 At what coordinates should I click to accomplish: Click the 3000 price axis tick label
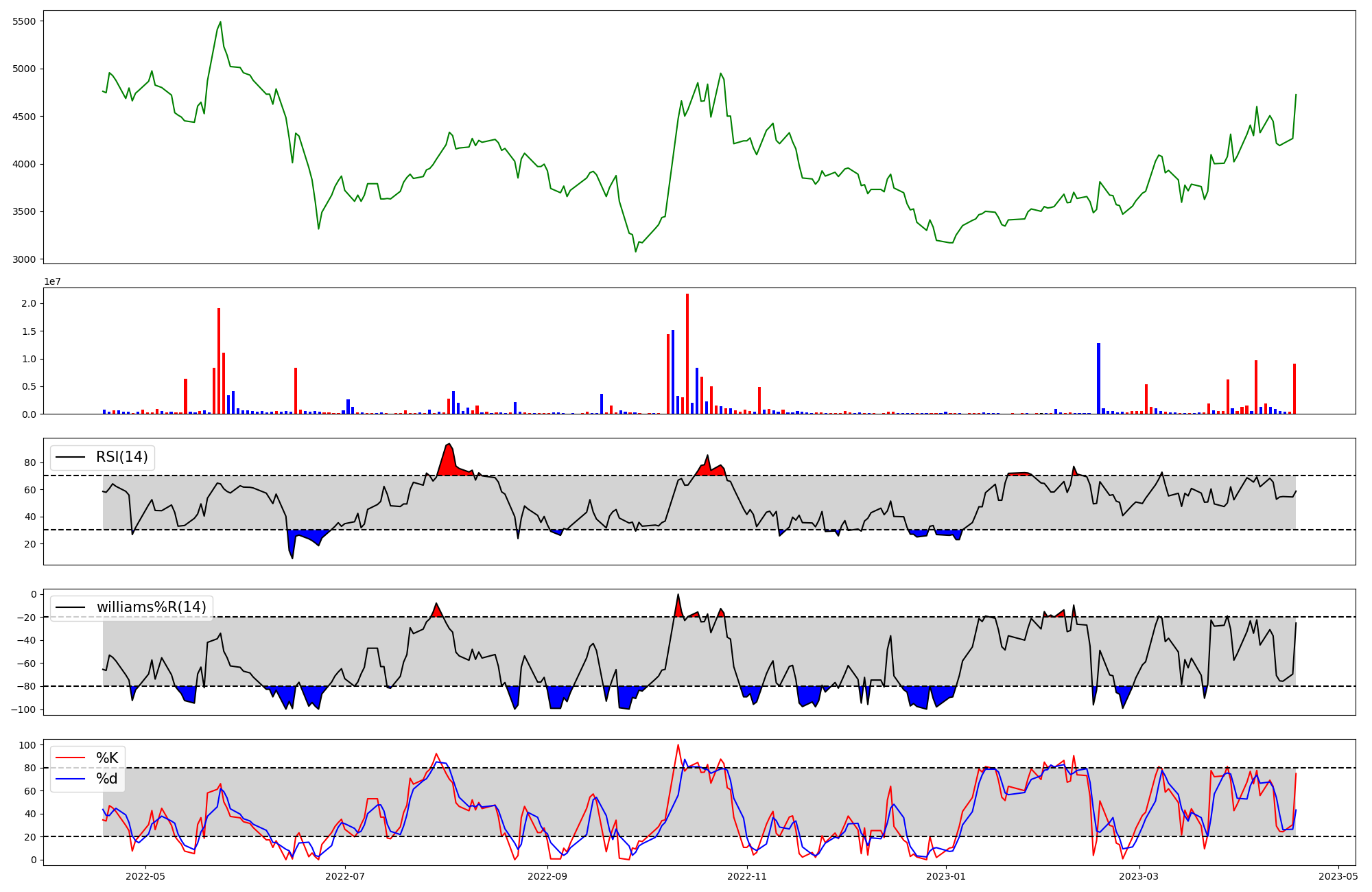[24, 259]
